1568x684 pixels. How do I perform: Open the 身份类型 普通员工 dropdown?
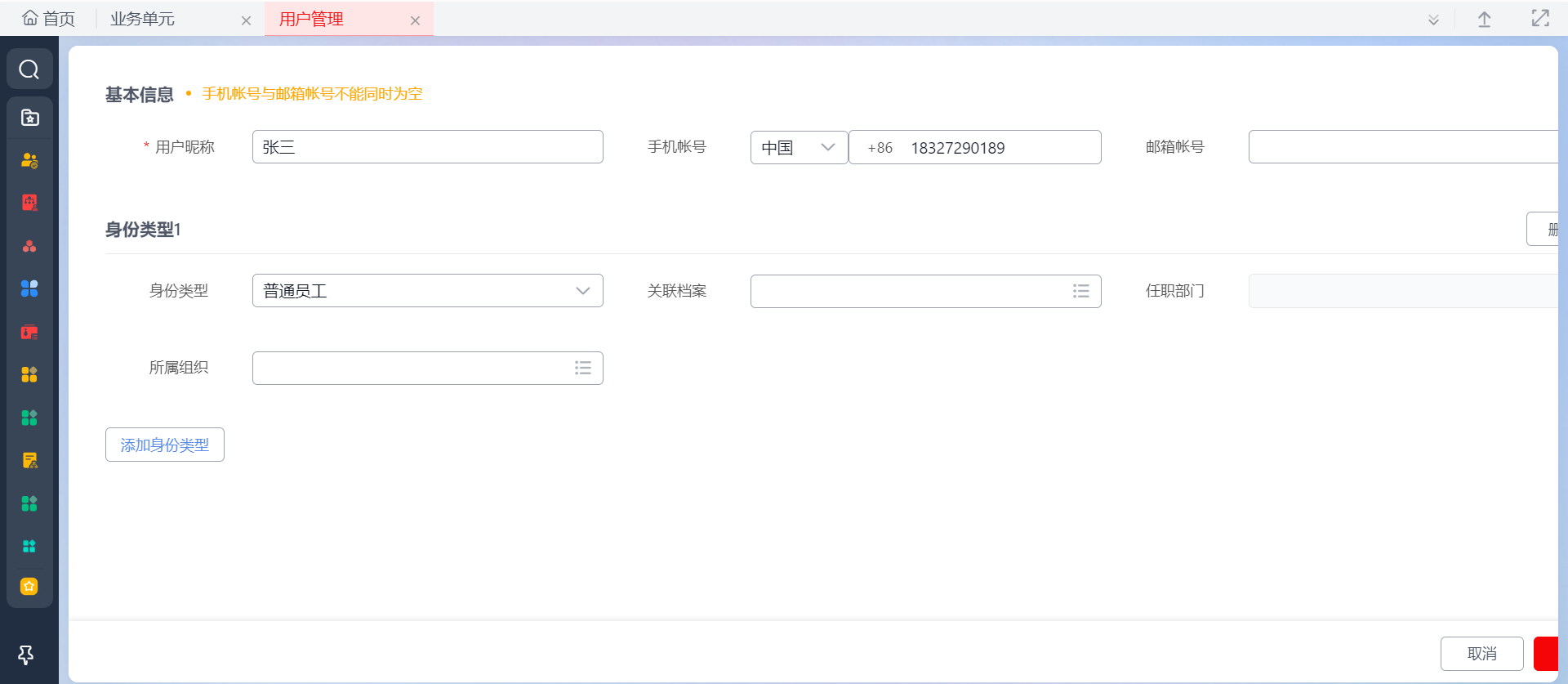point(427,291)
